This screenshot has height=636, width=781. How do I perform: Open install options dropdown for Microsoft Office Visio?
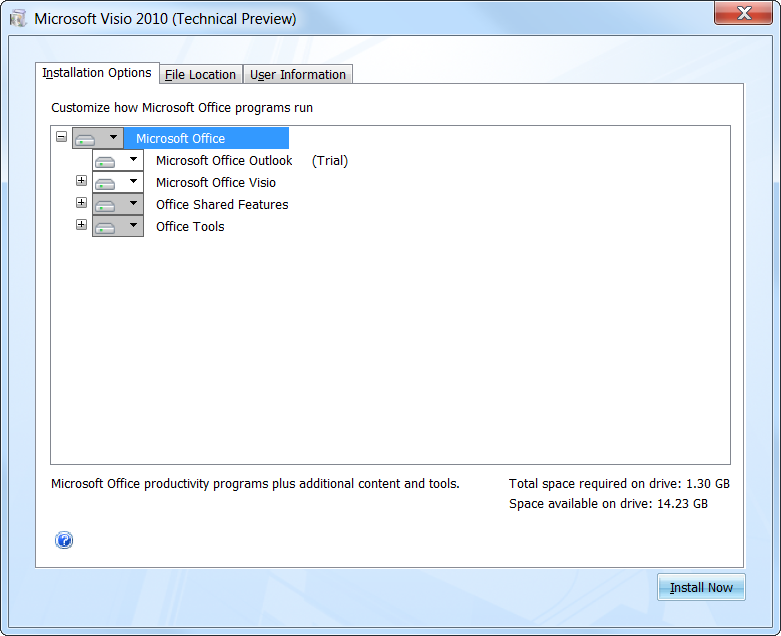(x=118, y=182)
